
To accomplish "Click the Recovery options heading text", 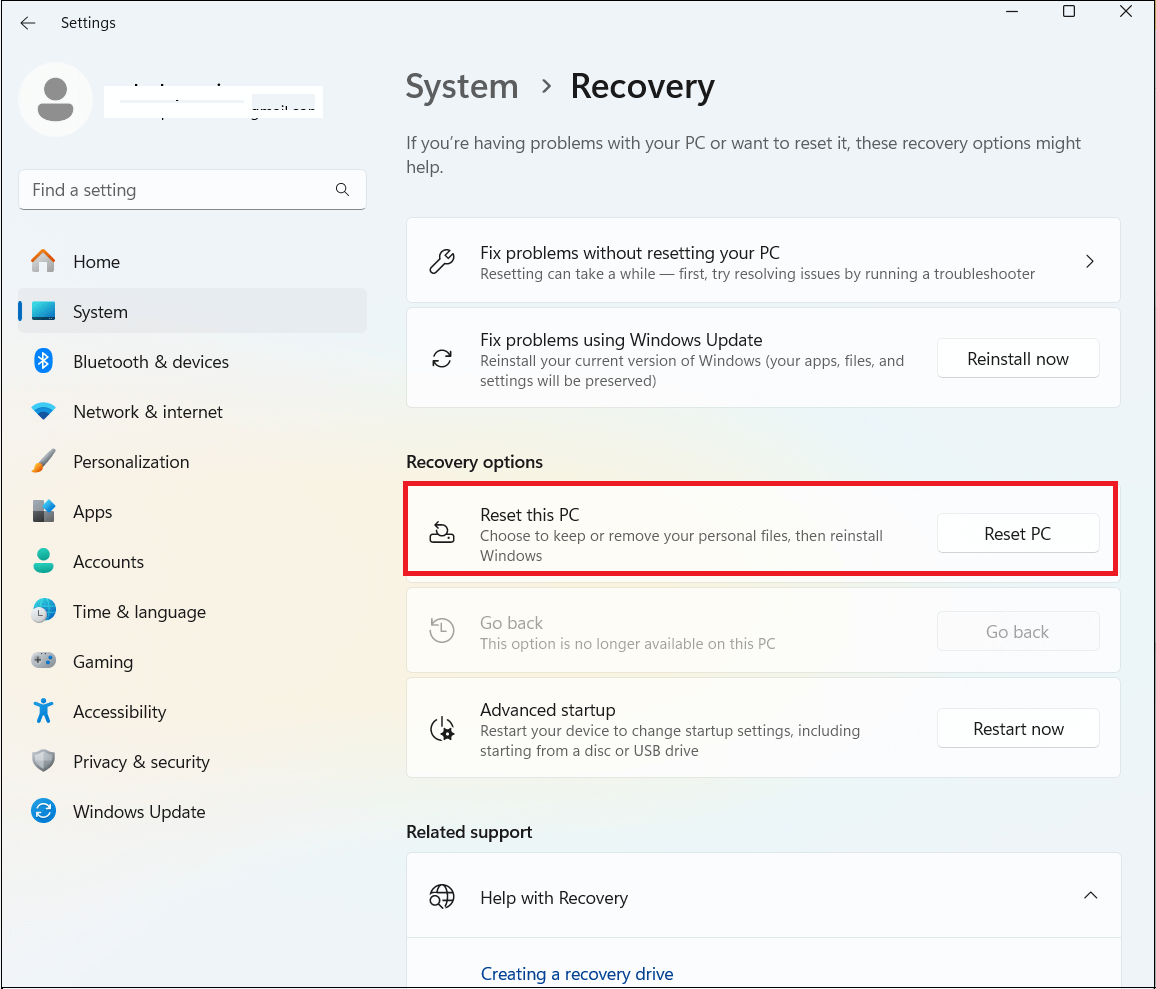I will coord(474,462).
